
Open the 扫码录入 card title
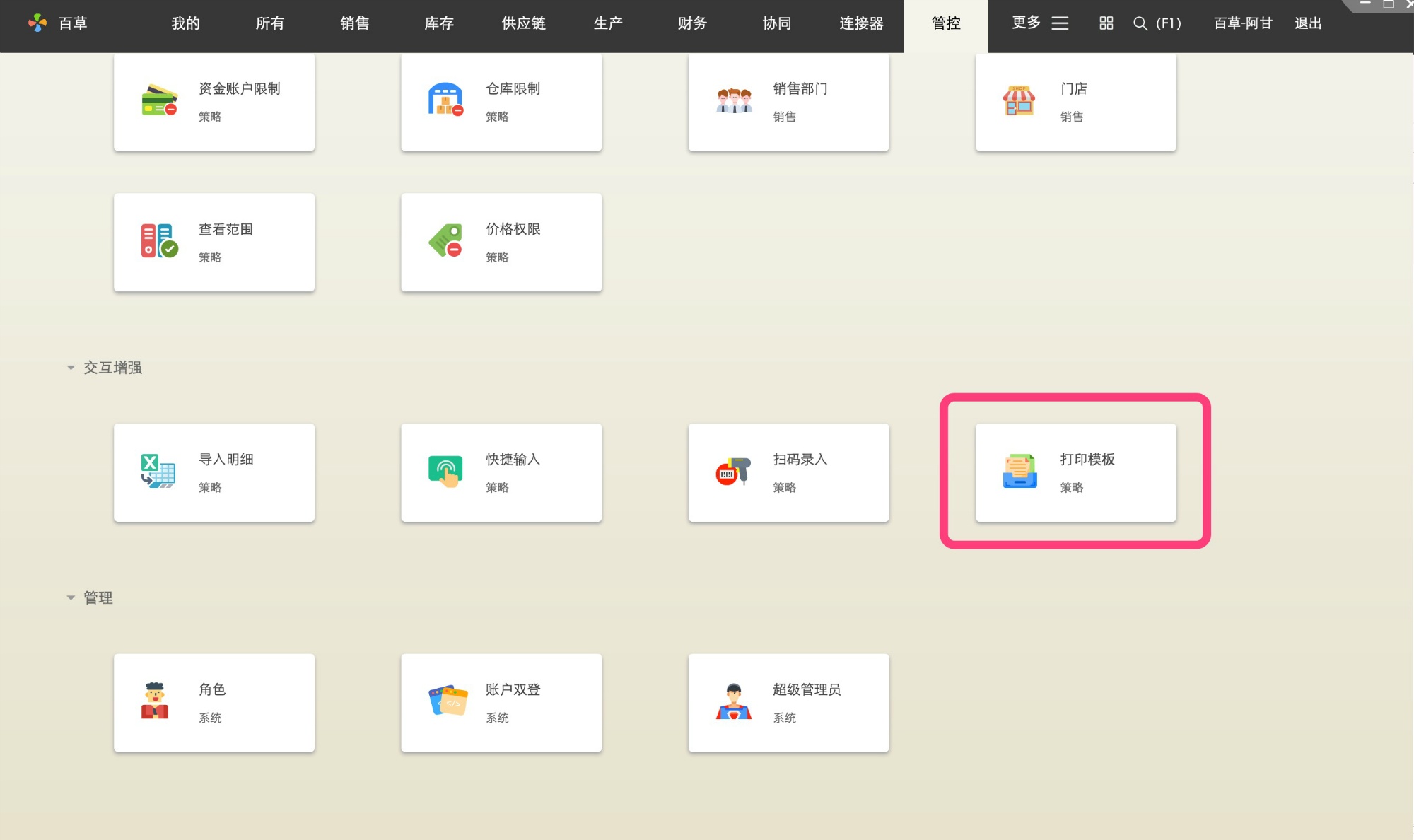click(x=800, y=459)
